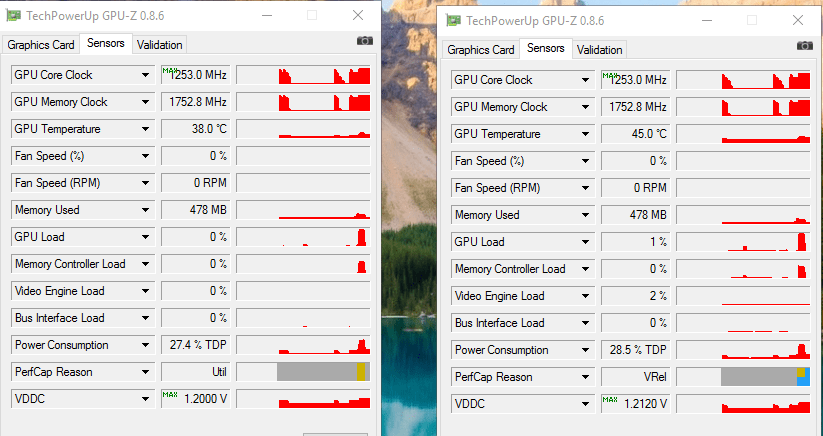The image size is (823, 436).
Task: Open GPU Temperature dropdown in left window
Action: [145, 129]
